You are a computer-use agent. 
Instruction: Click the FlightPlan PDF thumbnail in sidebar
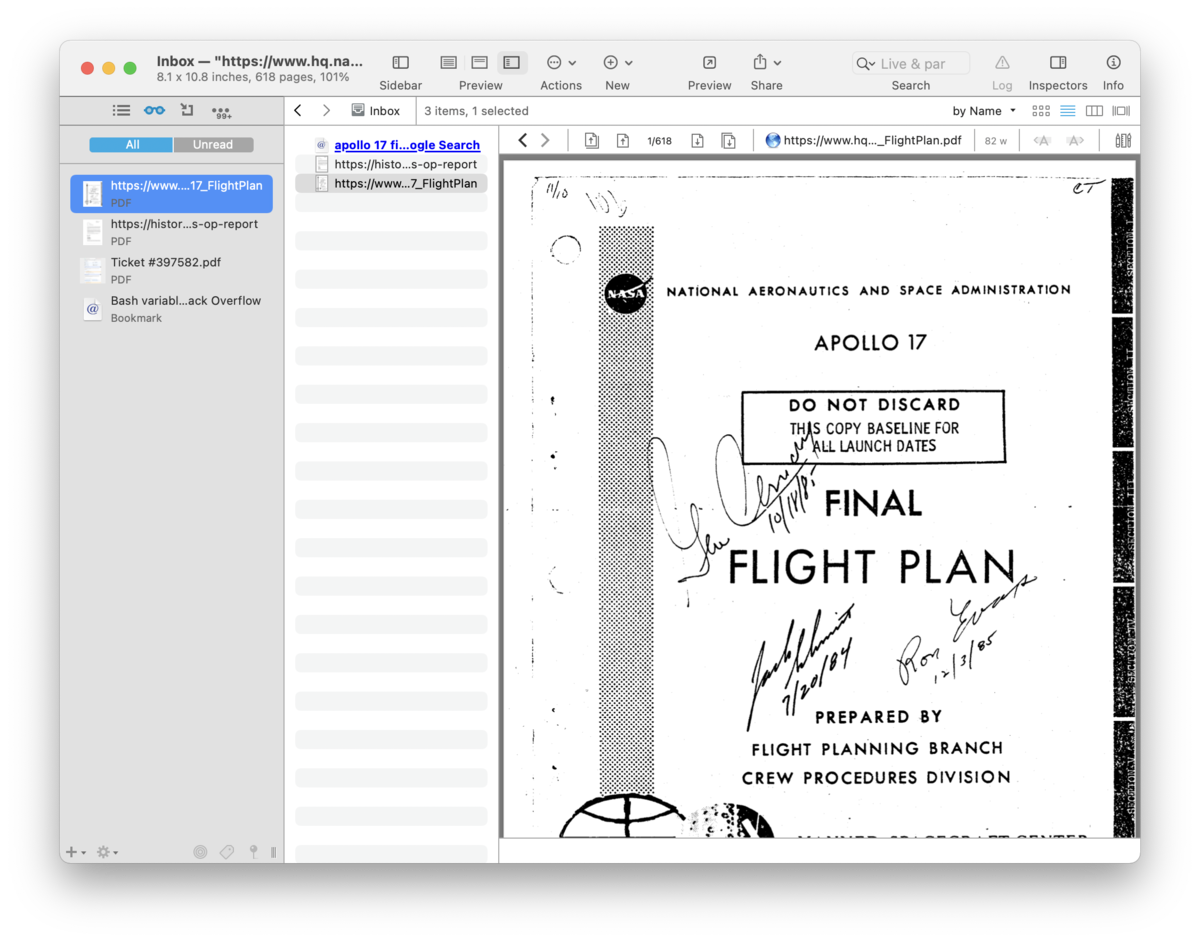click(x=92, y=194)
